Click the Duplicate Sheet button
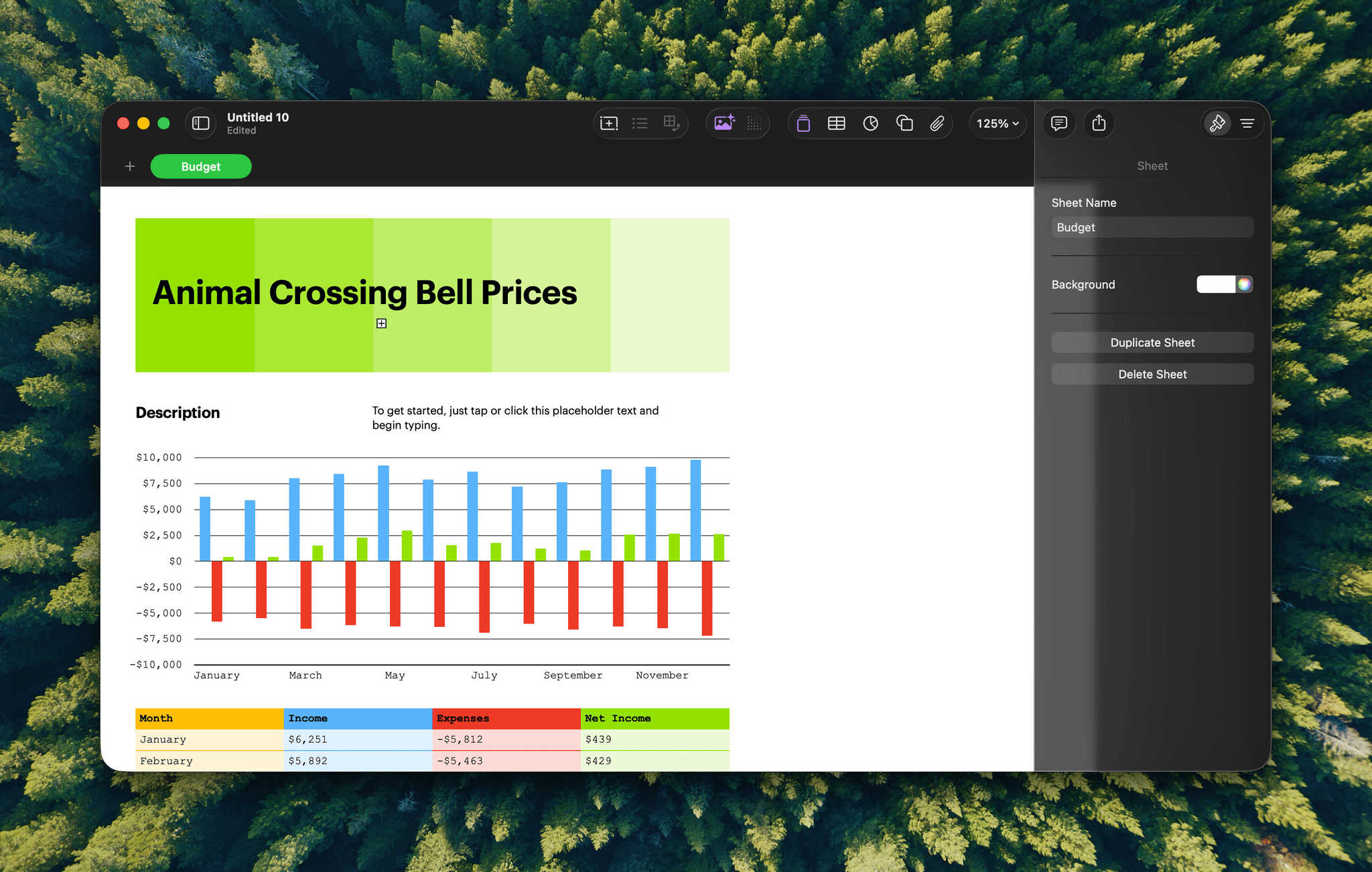The width and height of the screenshot is (1372, 872). click(x=1152, y=342)
